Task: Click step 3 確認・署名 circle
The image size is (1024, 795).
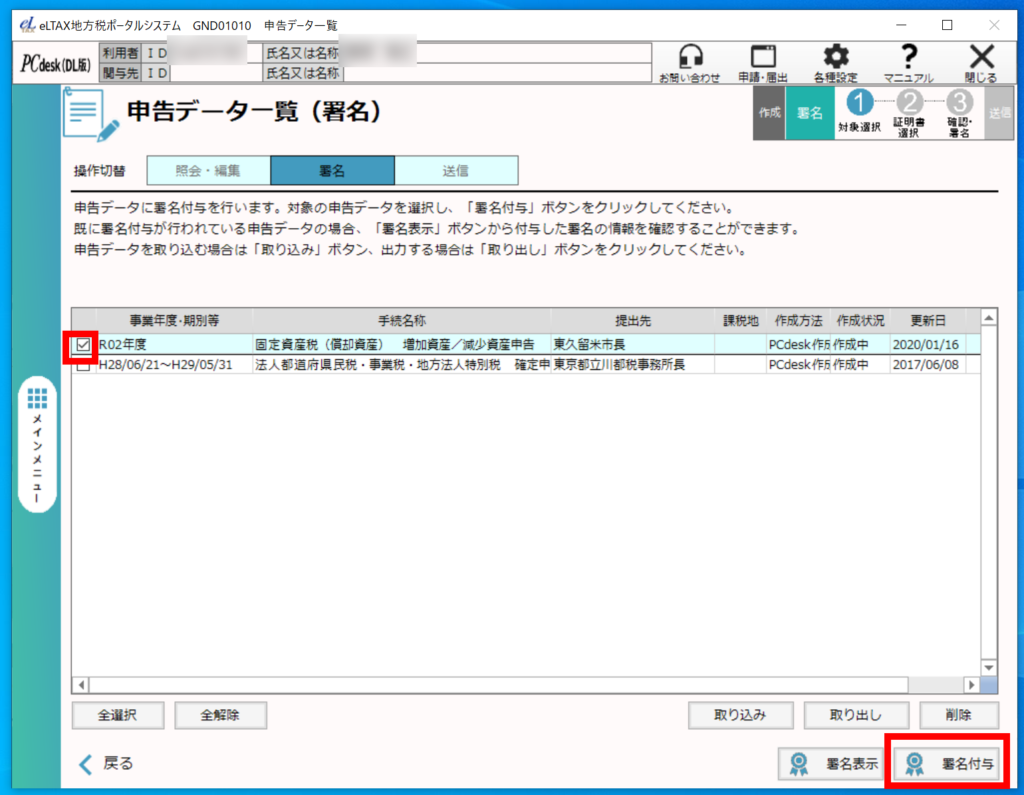Action: point(958,102)
